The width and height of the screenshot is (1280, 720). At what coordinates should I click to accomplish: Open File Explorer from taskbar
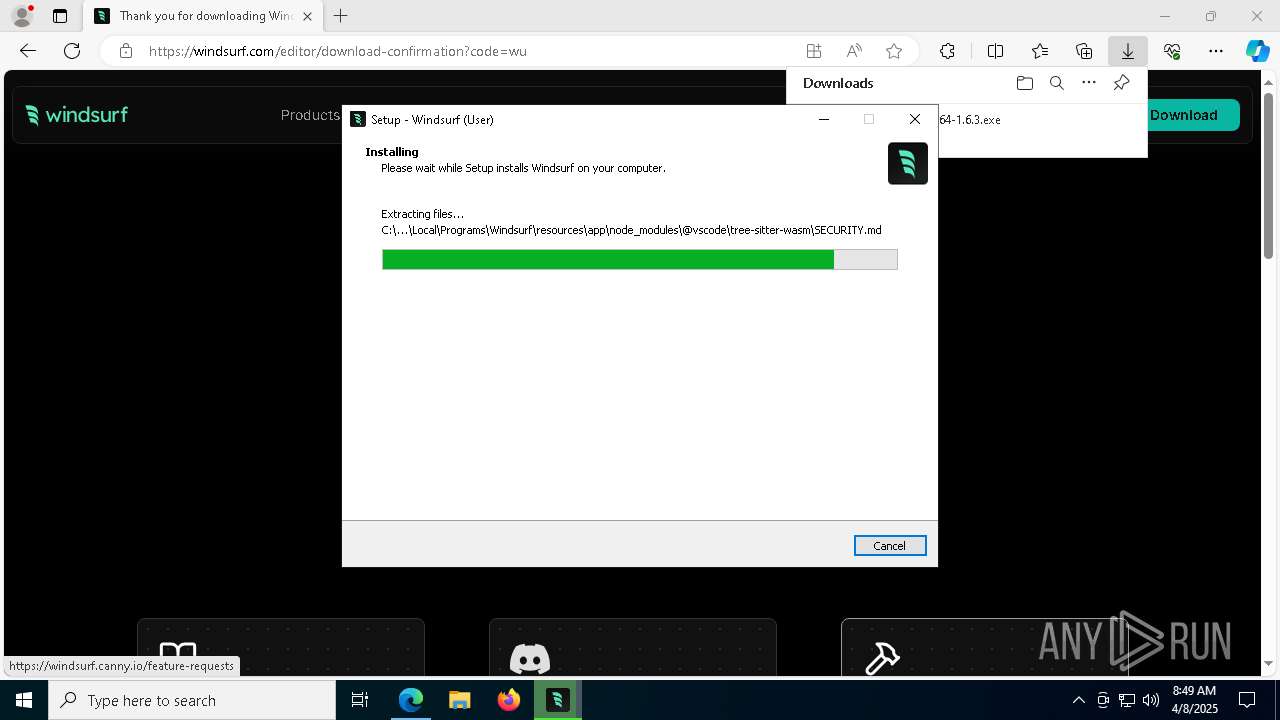tap(459, 700)
